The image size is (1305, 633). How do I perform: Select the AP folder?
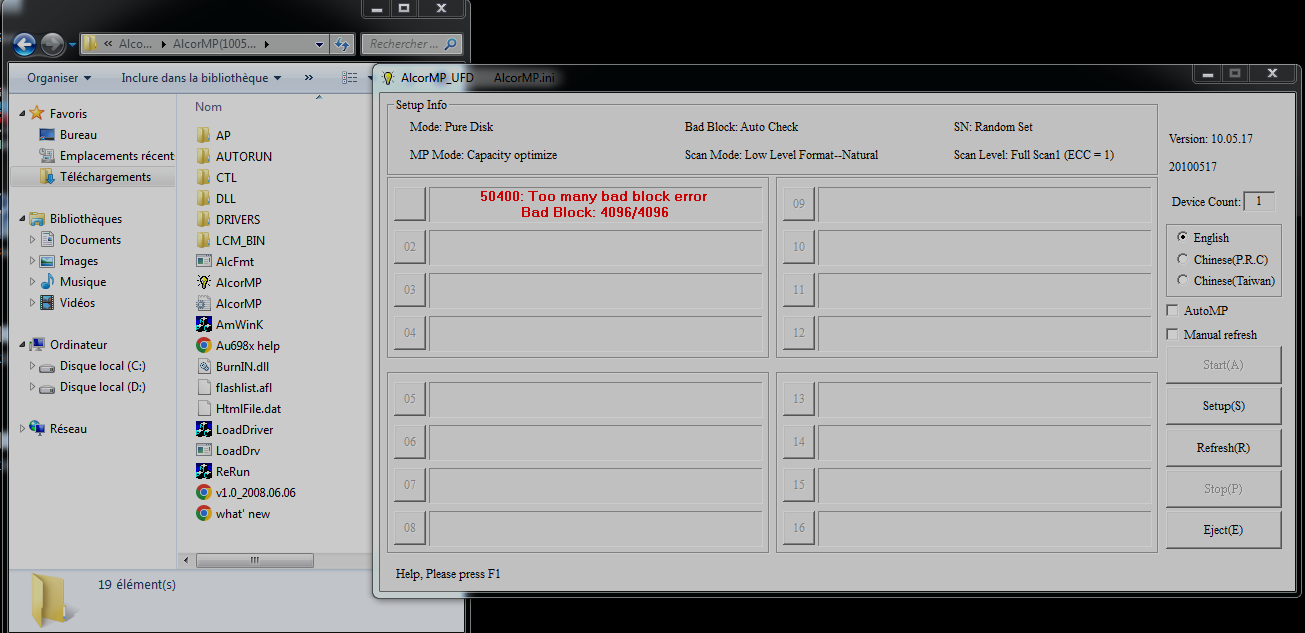[214, 135]
